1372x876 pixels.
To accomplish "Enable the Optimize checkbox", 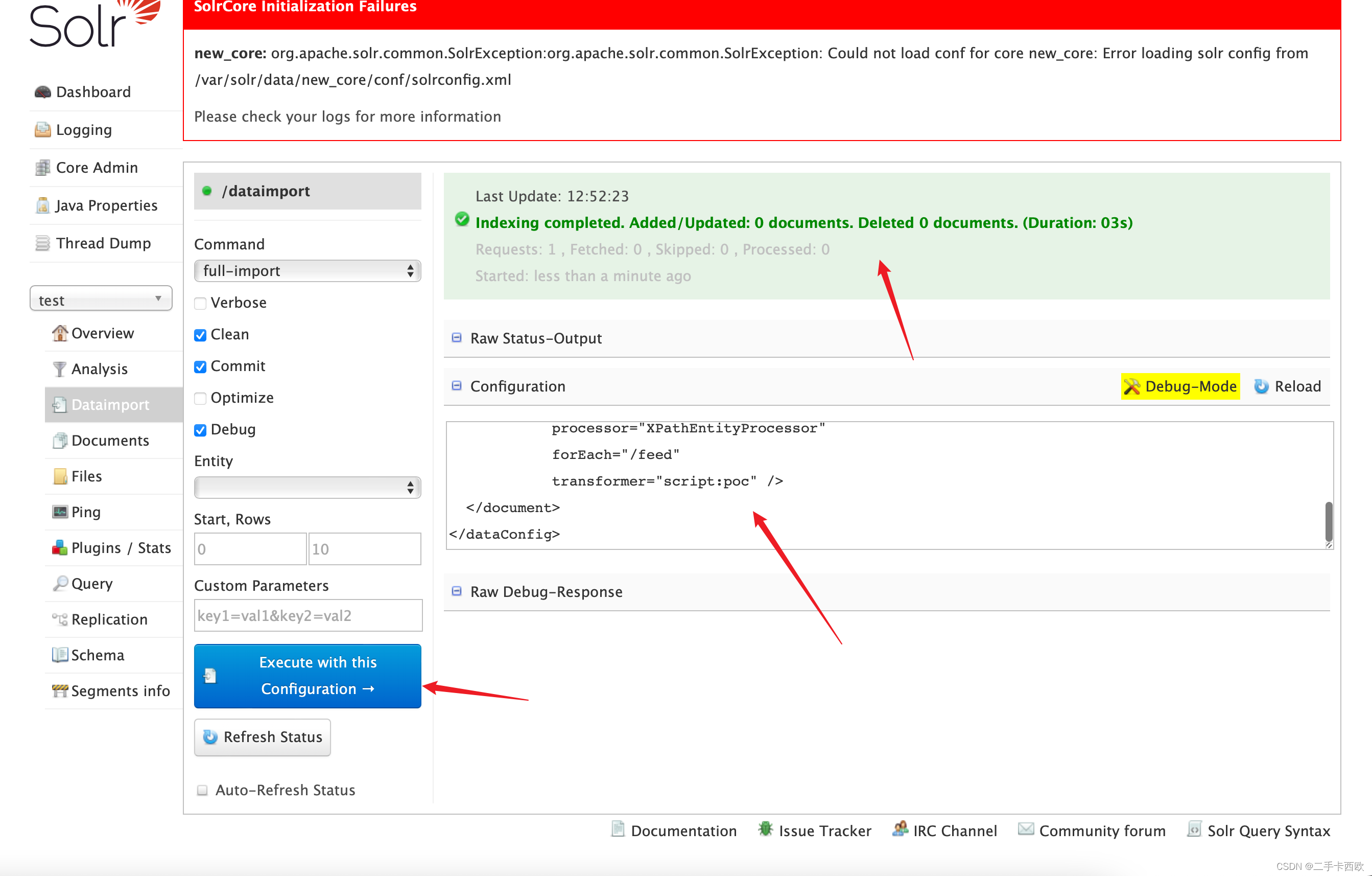I will point(200,398).
